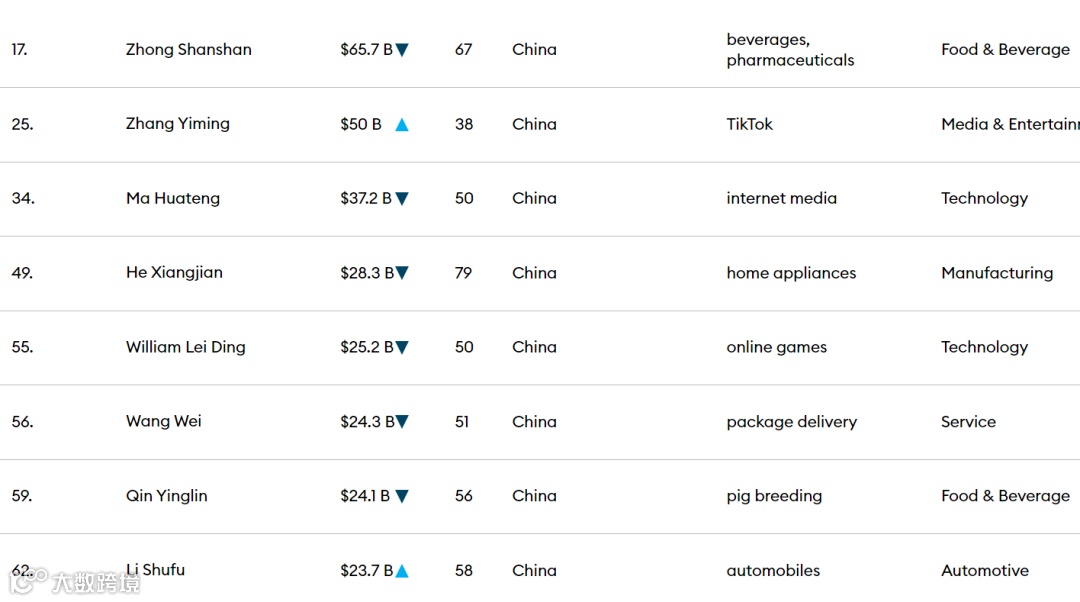1080x602 pixels.
Task: Click the TikTok source text
Action: (750, 124)
